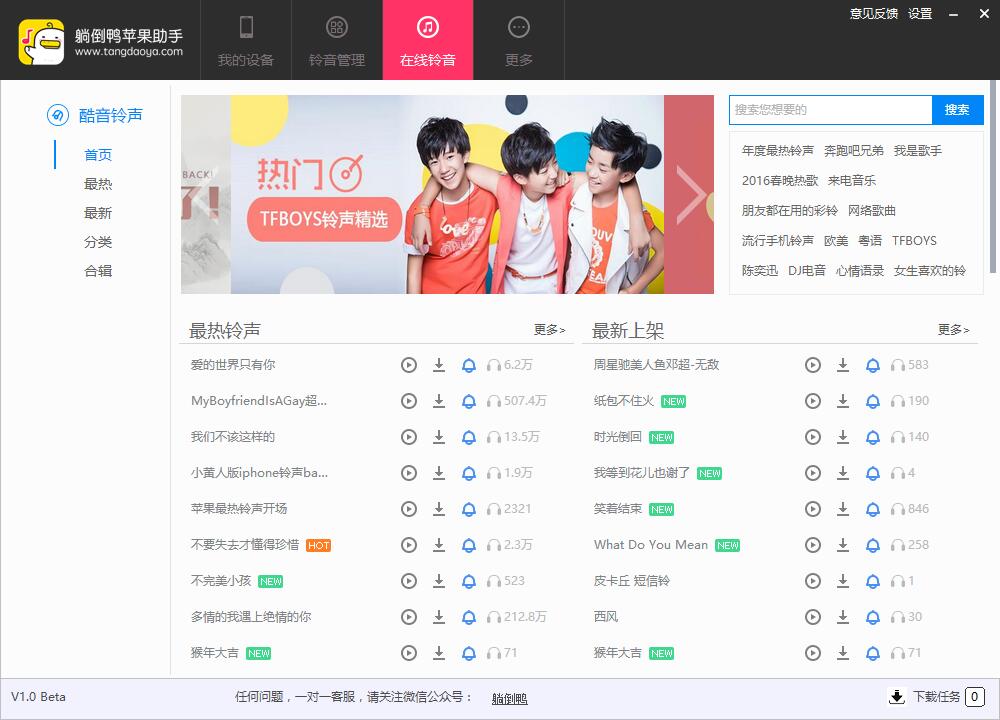The width and height of the screenshot is (1000, 720).
Task: Set 爱的世界只有你 as ringtone via bell icon
Action: tap(469, 365)
